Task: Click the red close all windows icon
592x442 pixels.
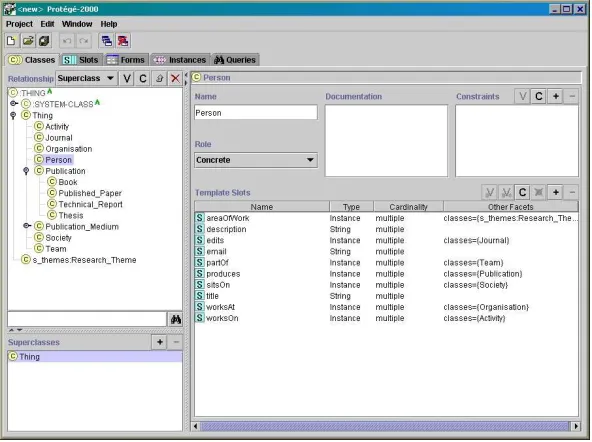Action: tap(123, 41)
